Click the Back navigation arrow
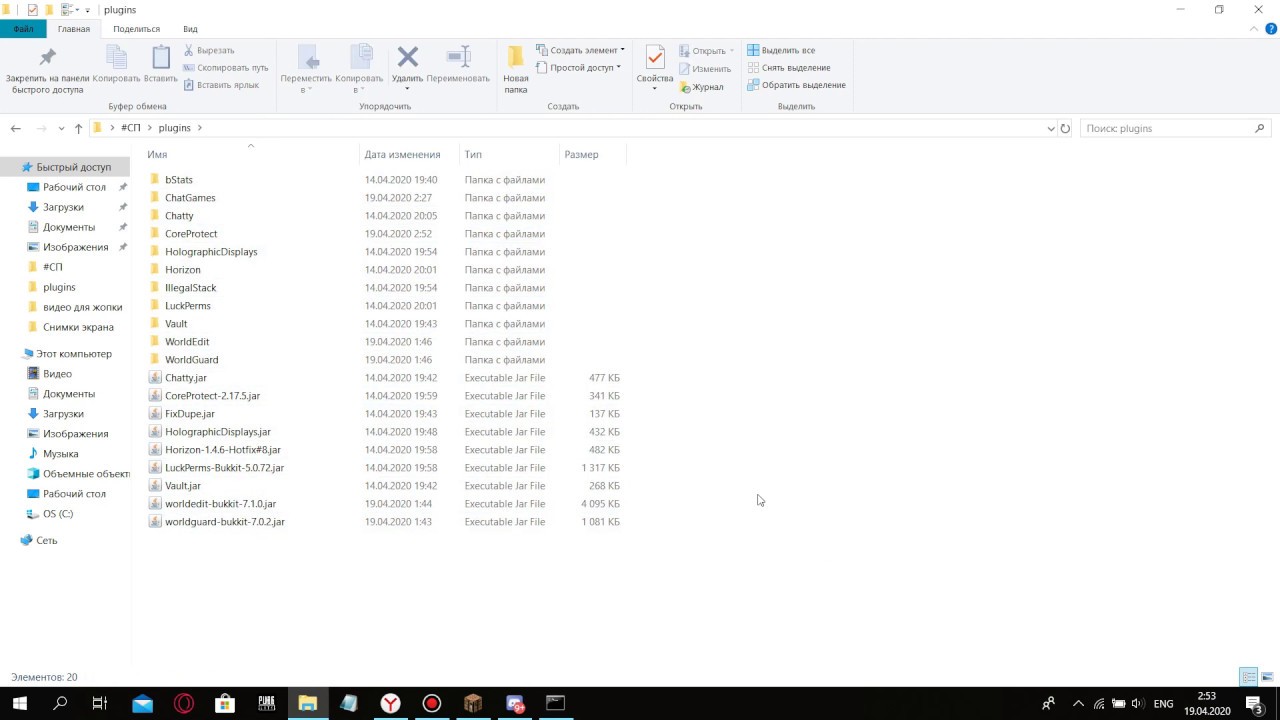 [x=15, y=128]
